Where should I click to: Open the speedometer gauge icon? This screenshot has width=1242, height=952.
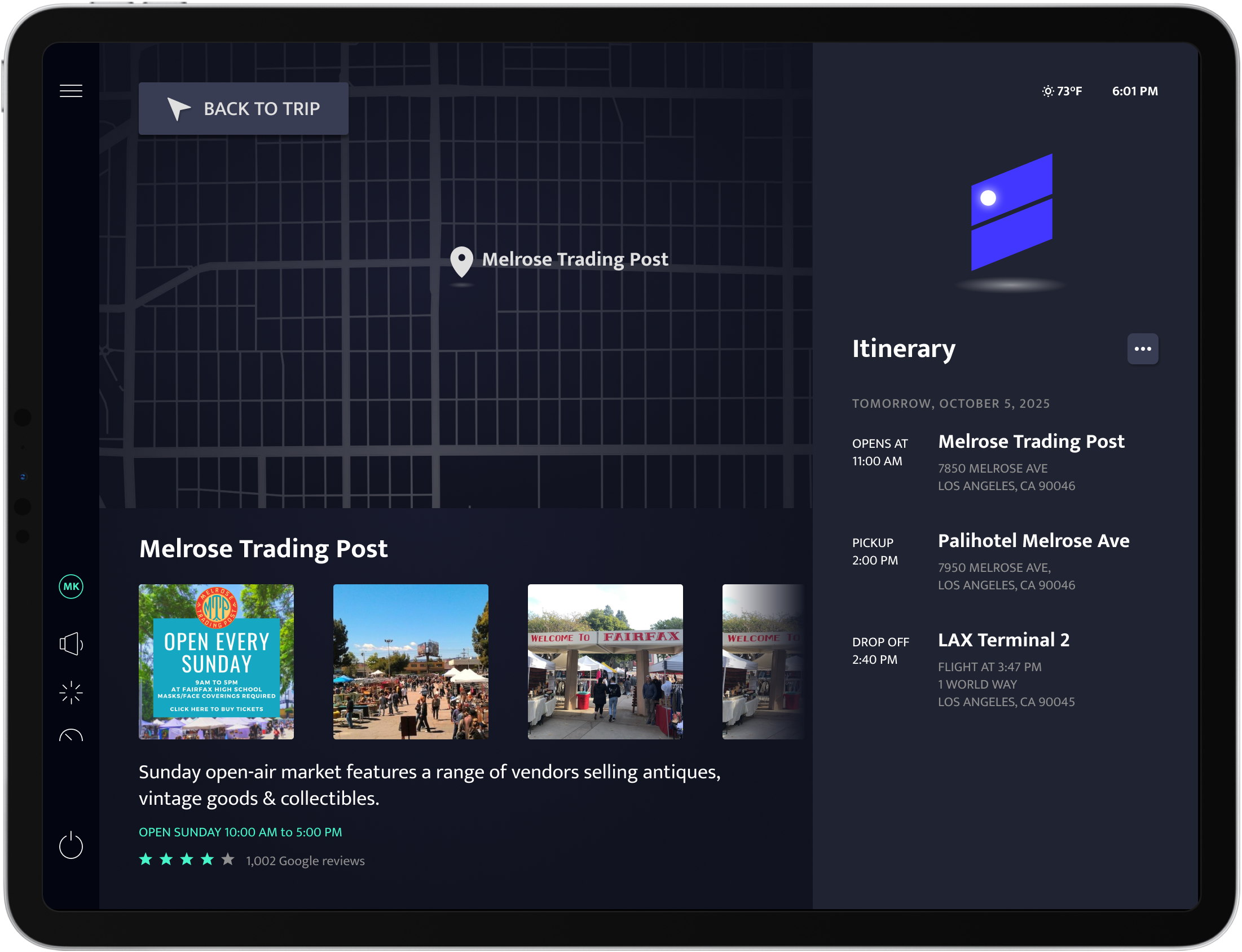point(71,735)
